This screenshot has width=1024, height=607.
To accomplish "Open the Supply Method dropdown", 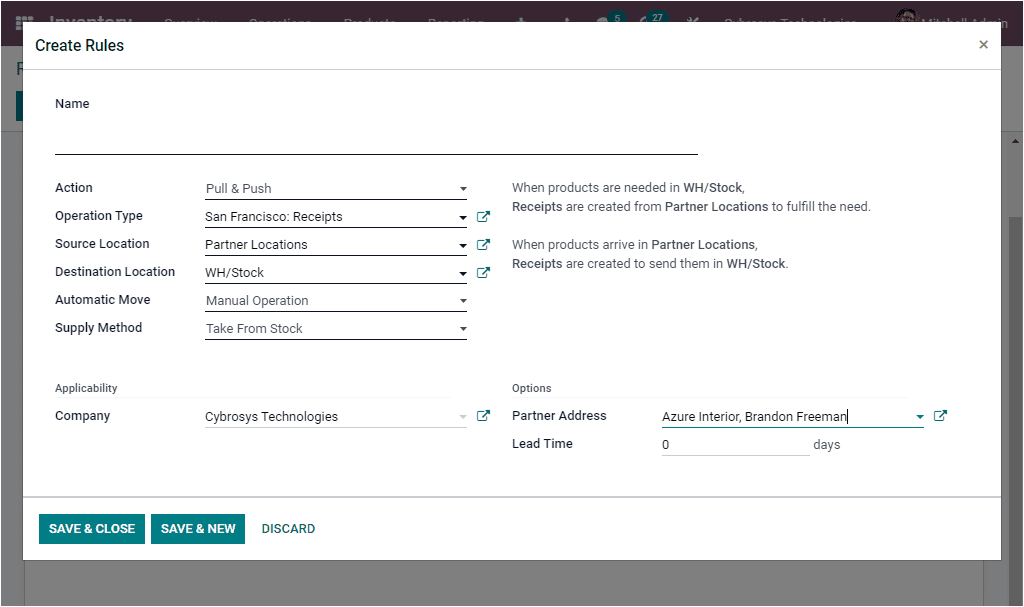I will (462, 328).
